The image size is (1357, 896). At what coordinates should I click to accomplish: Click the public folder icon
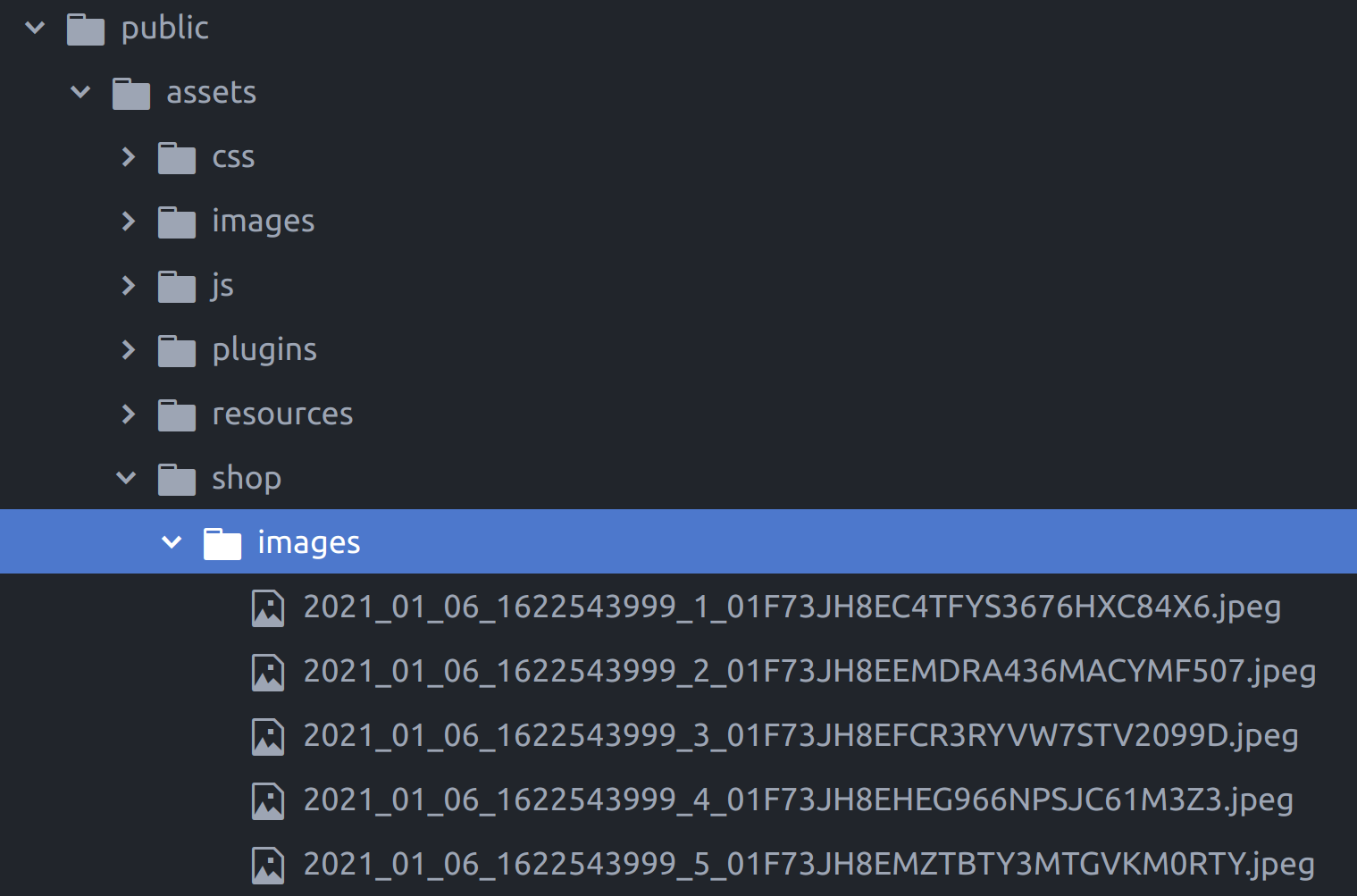85,28
